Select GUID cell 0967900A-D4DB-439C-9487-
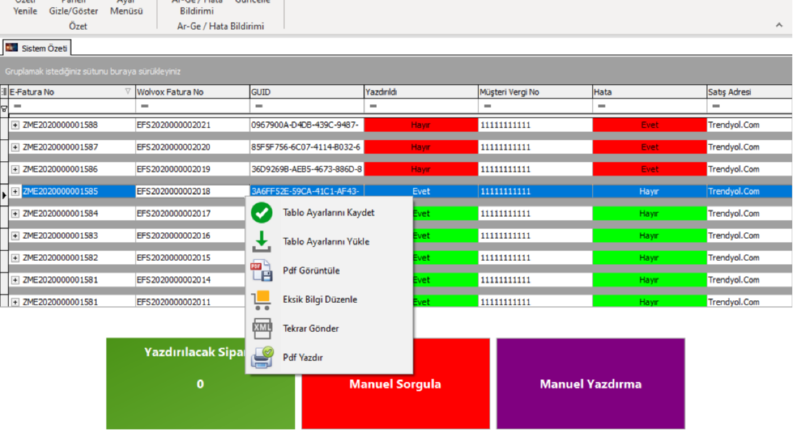Image resolution: width=793 pixels, height=446 pixels. (306, 125)
